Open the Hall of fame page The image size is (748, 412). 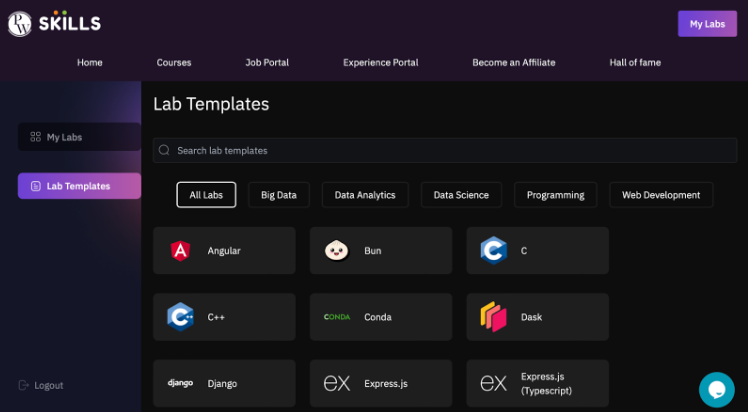635,62
